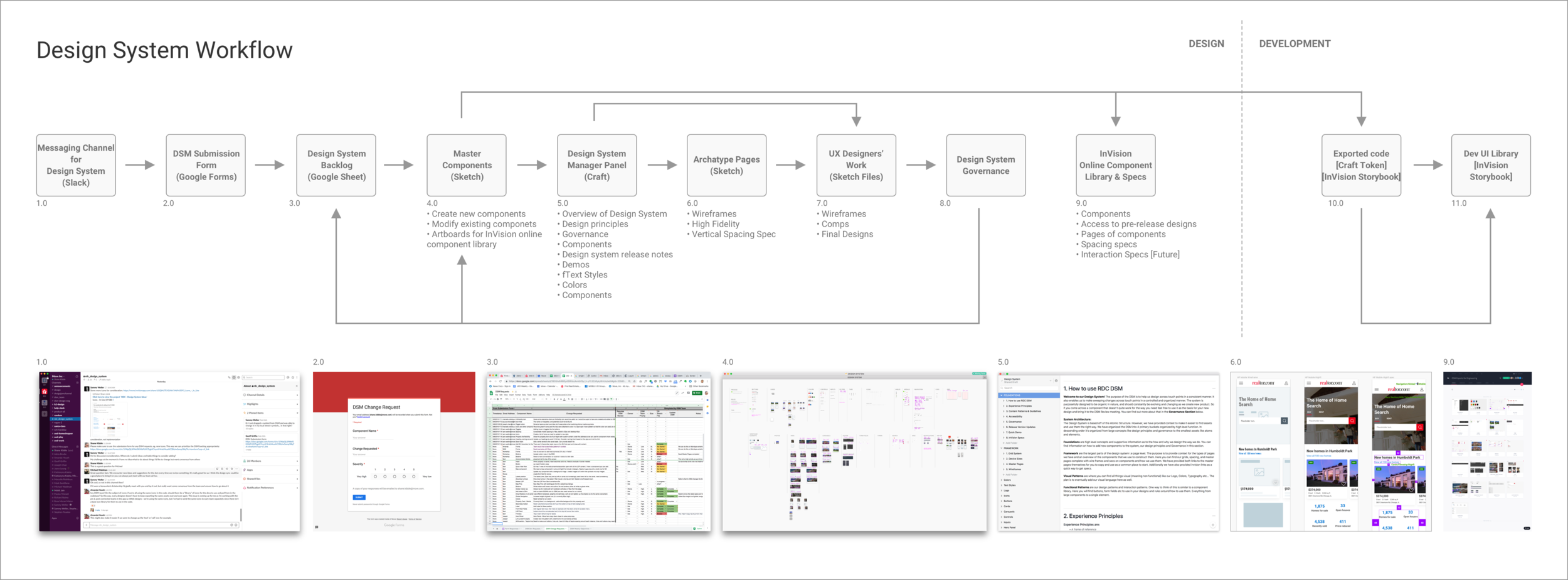Click the 'Create new components' bullet

tap(476, 214)
